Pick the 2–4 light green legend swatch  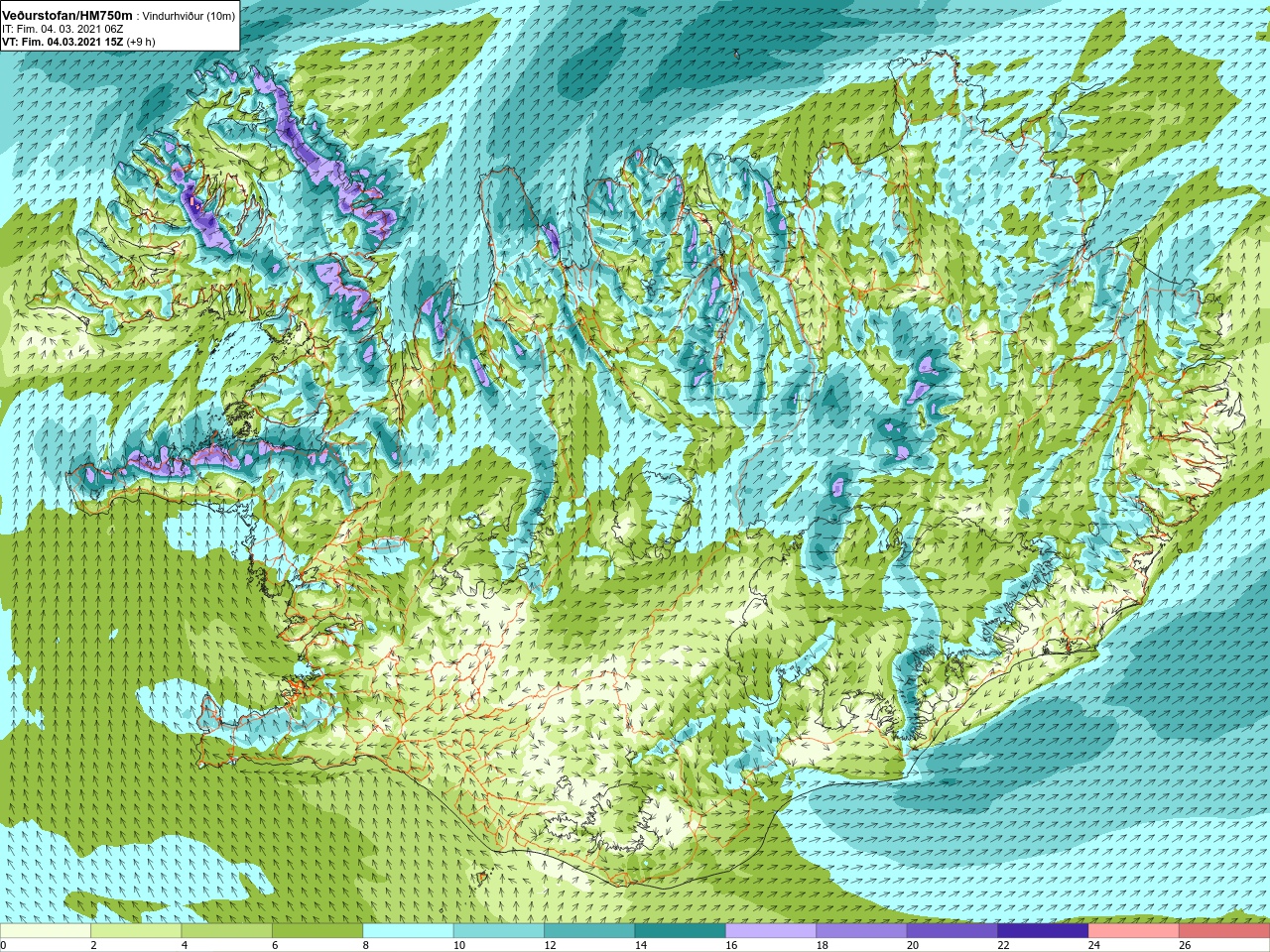[136, 931]
